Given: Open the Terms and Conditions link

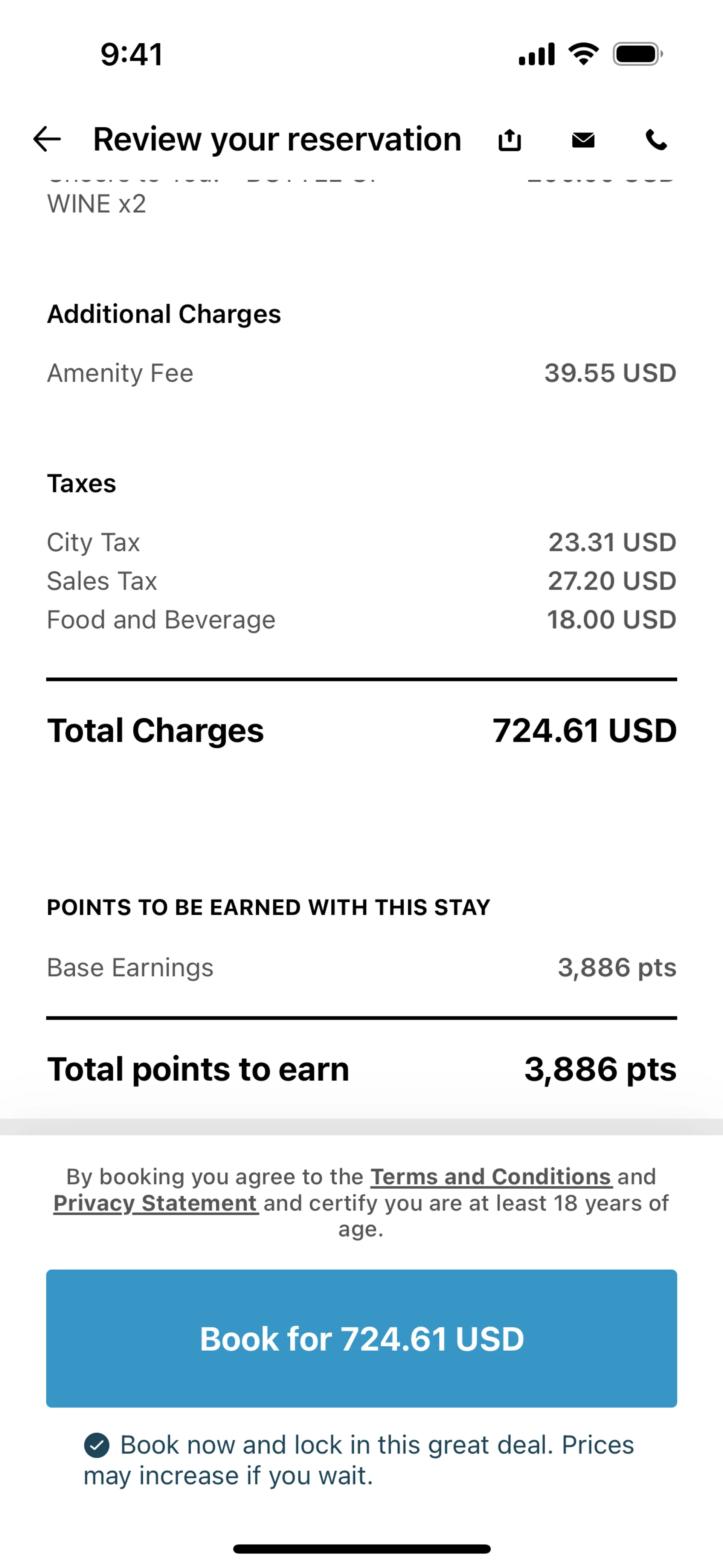Looking at the screenshot, I should [491, 1177].
